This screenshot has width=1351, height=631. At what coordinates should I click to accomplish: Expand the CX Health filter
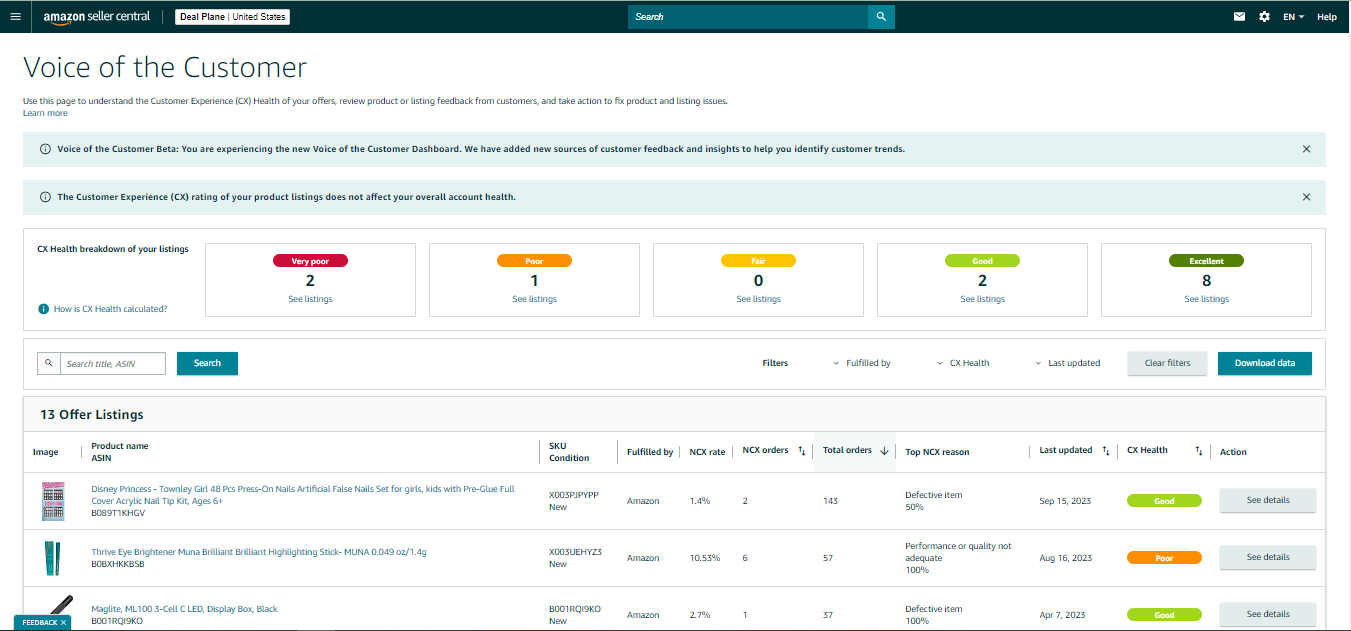(963, 363)
